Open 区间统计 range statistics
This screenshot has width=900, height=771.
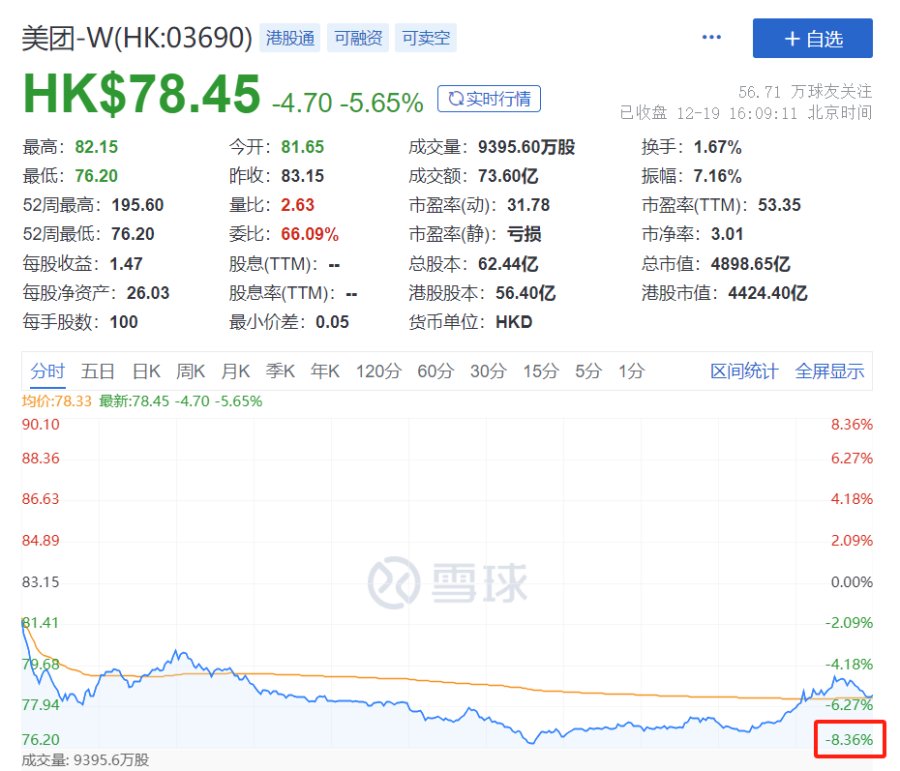click(744, 371)
